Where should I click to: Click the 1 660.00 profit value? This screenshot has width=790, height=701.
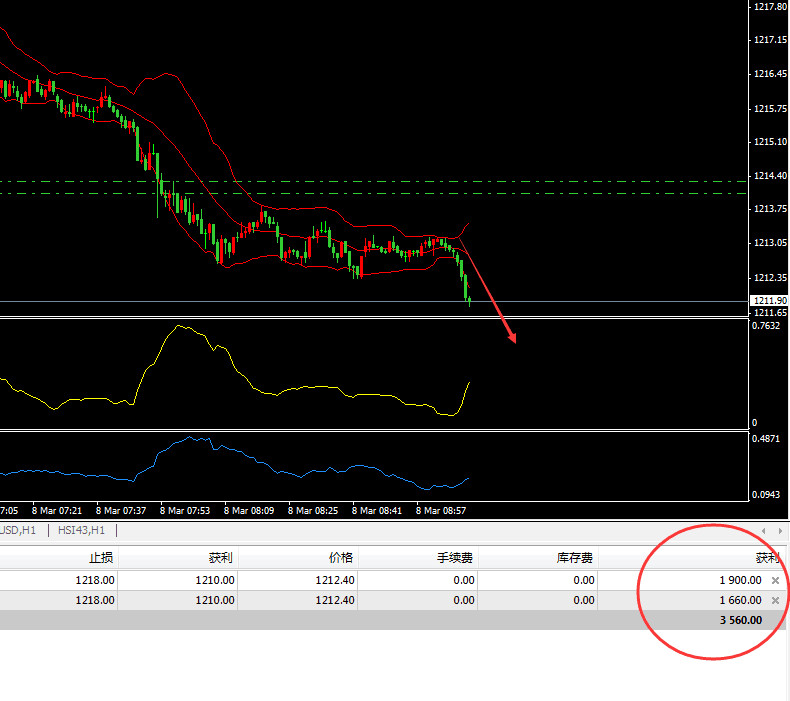740,600
